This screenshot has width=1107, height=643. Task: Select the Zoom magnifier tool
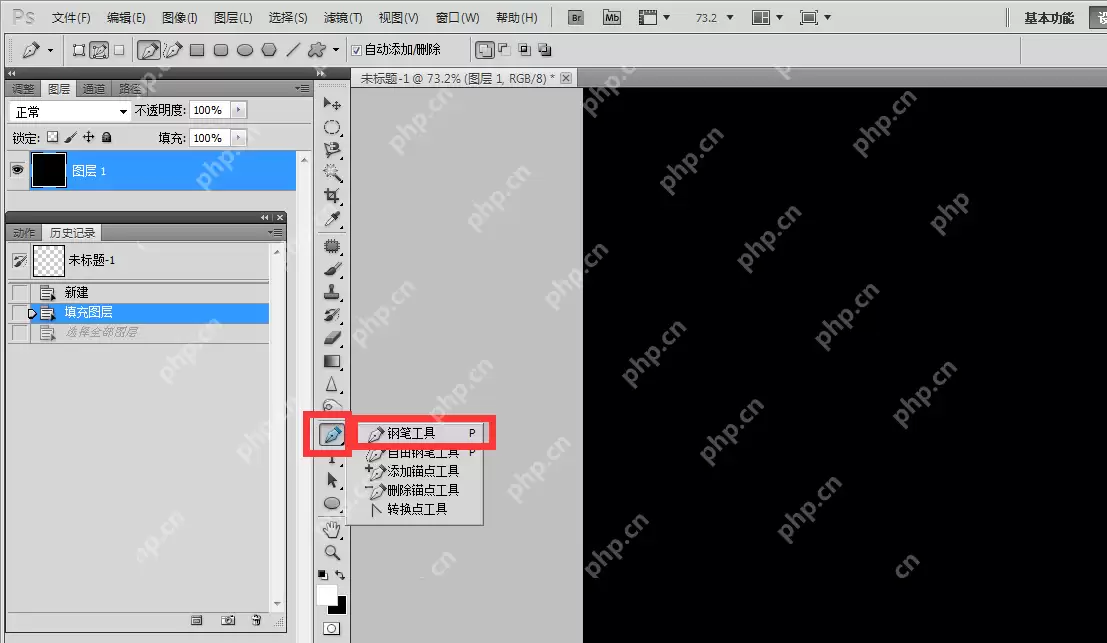(332, 552)
